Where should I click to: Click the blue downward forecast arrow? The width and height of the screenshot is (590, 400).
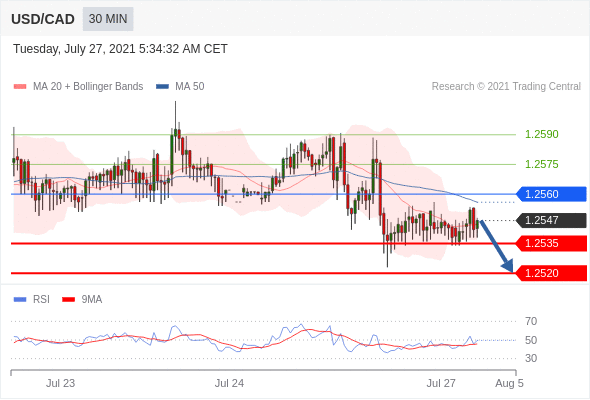point(497,246)
